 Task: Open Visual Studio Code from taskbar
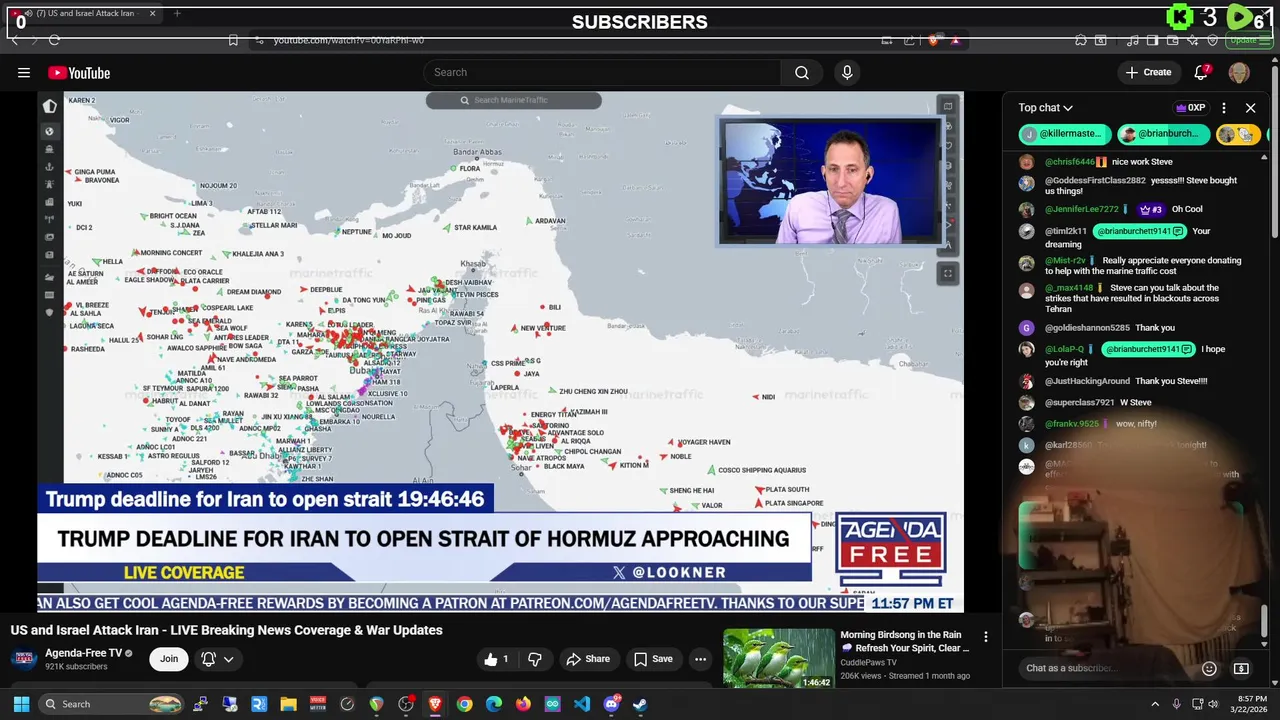click(582, 704)
